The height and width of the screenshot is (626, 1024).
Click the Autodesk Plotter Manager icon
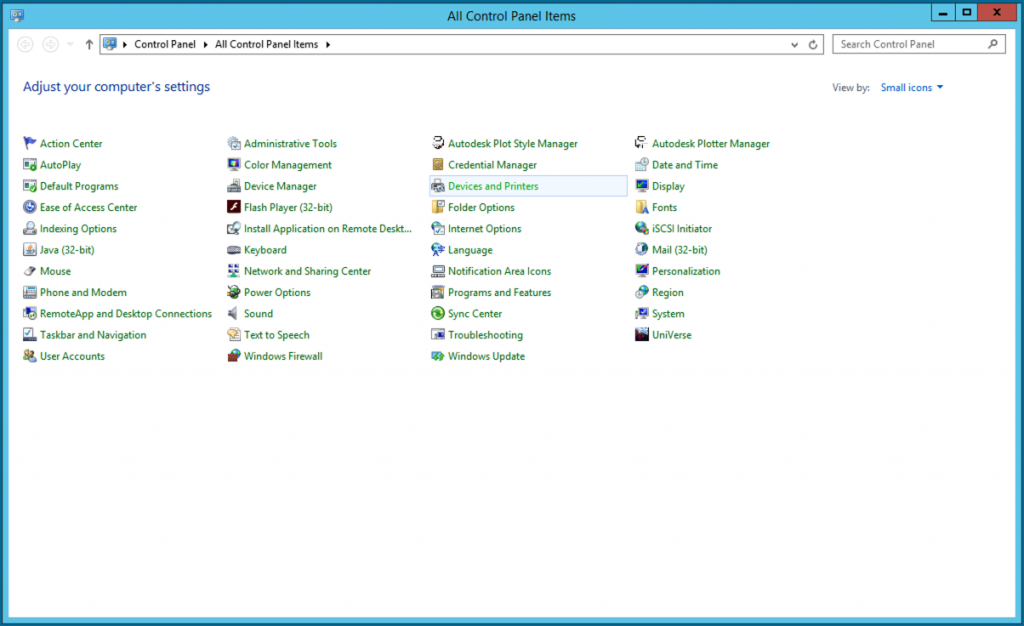click(642, 144)
